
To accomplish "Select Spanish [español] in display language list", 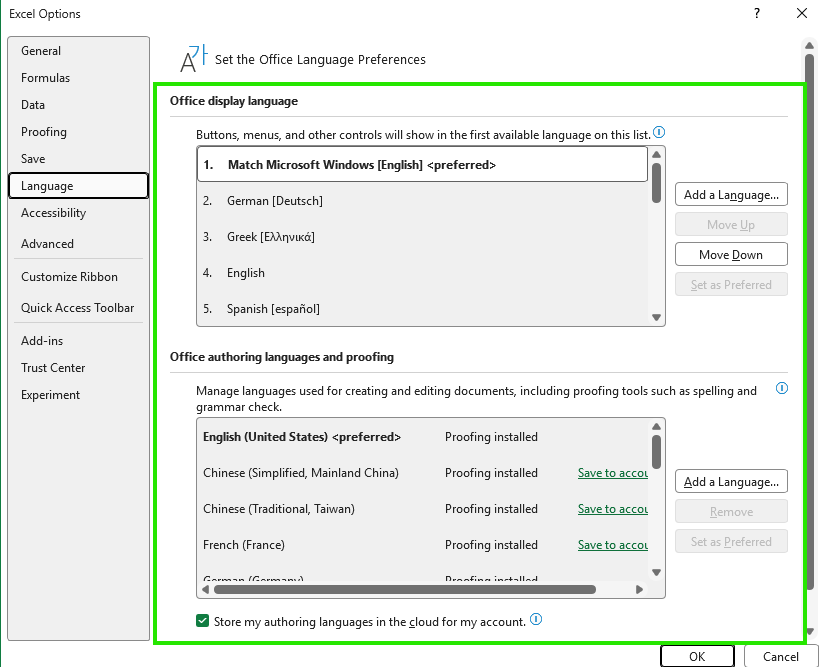I will tap(422, 309).
